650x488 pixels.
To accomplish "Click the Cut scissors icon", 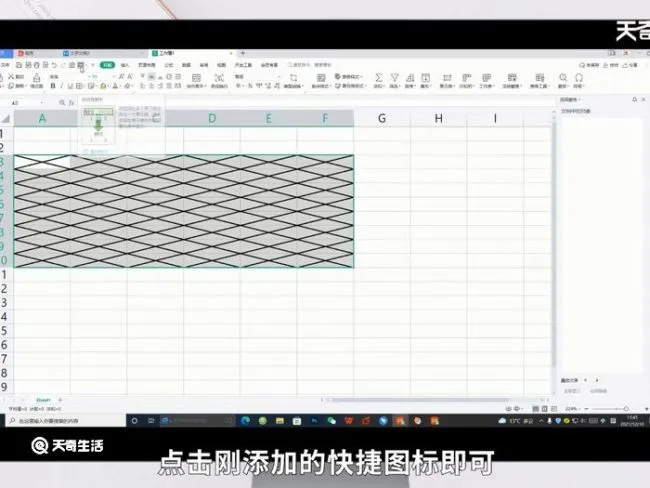I will point(11,77).
